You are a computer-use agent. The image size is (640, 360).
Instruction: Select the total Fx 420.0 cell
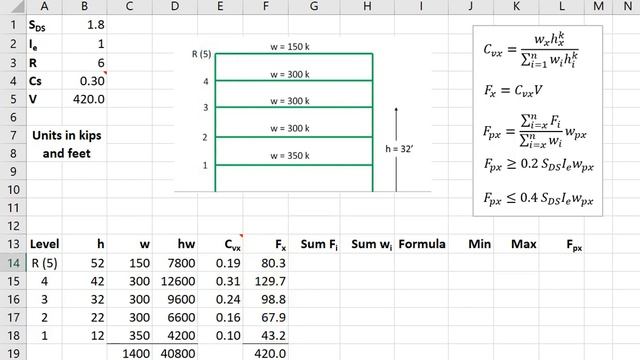click(266, 353)
